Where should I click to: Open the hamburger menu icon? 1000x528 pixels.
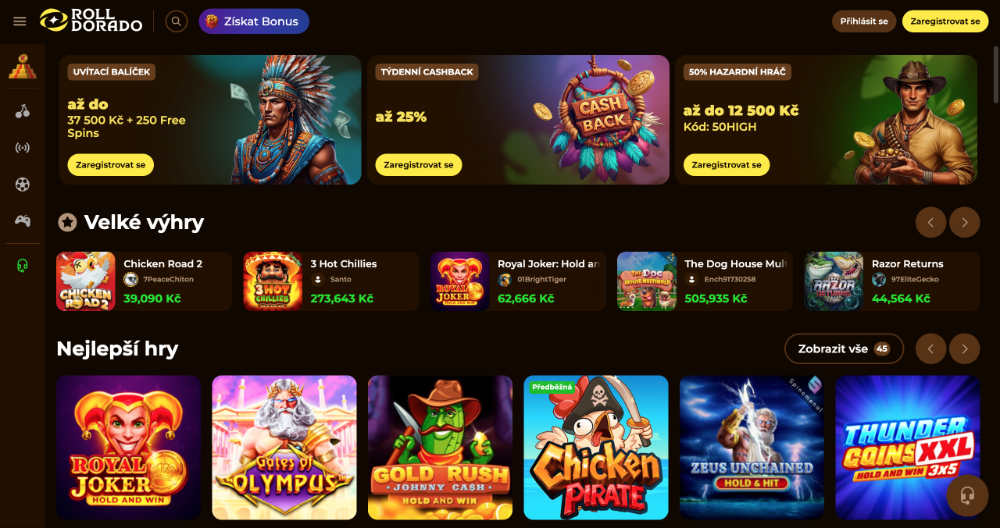pyautogui.click(x=20, y=21)
